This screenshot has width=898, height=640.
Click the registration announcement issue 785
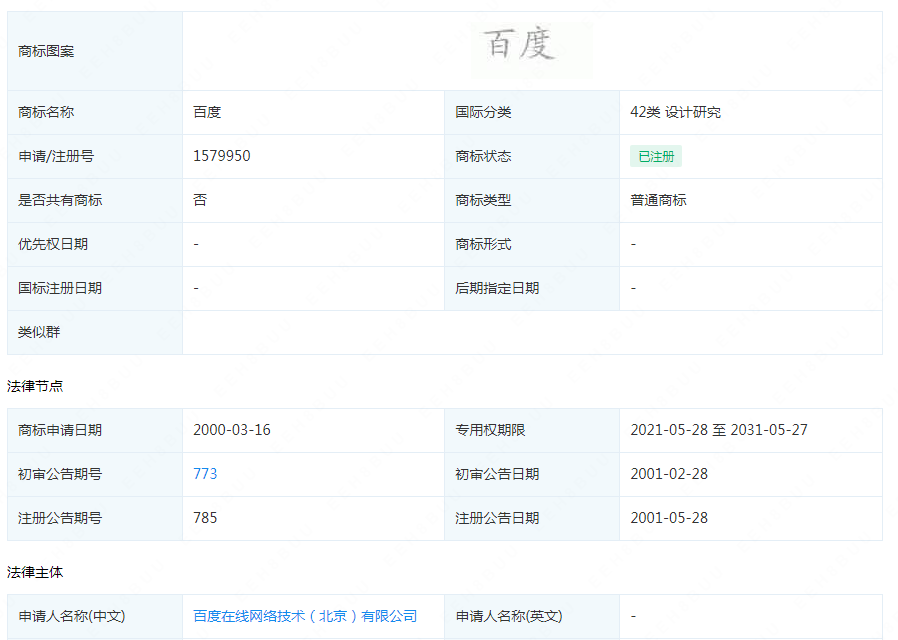(205, 518)
